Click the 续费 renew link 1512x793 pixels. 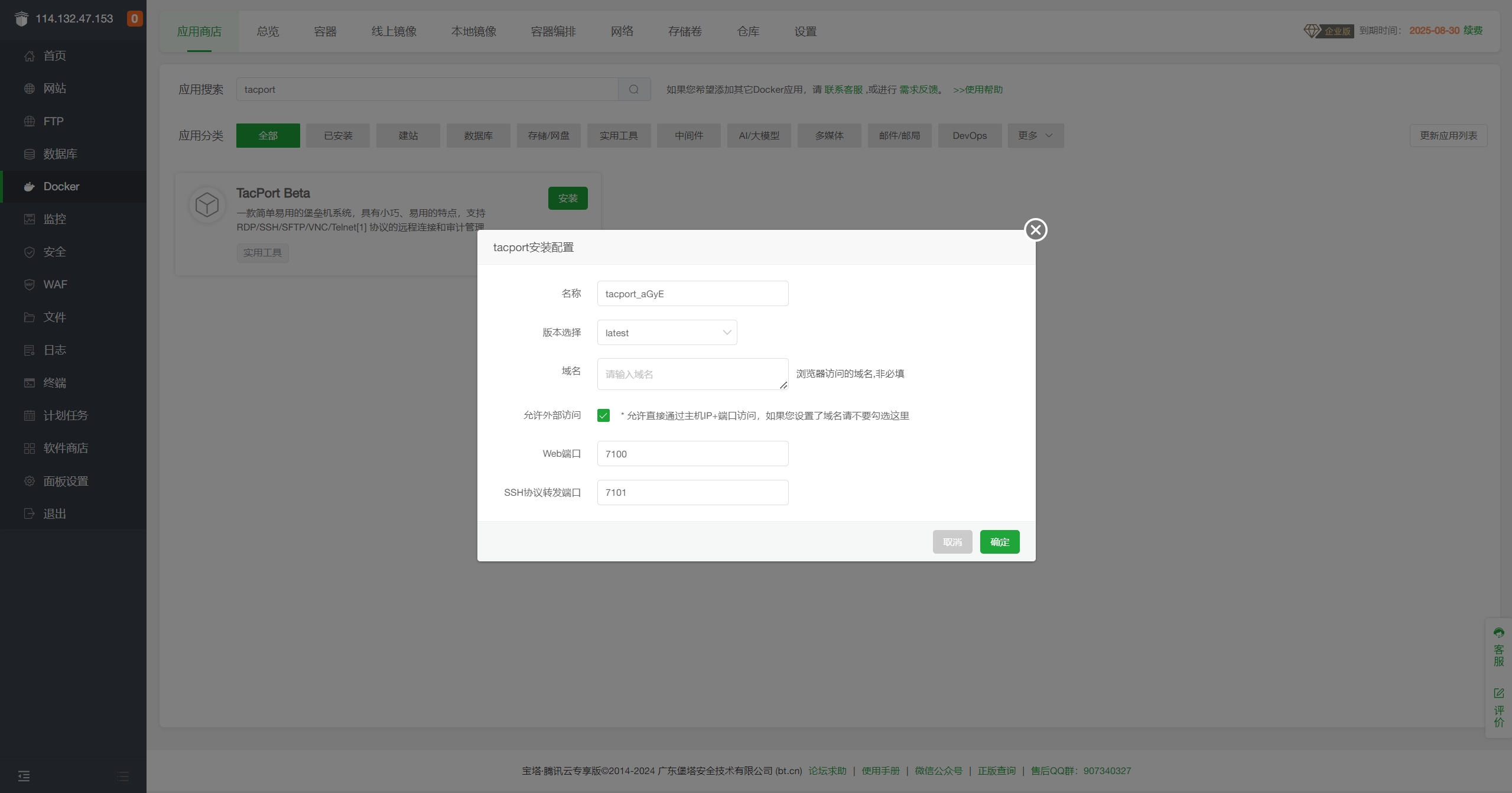[1473, 30]
